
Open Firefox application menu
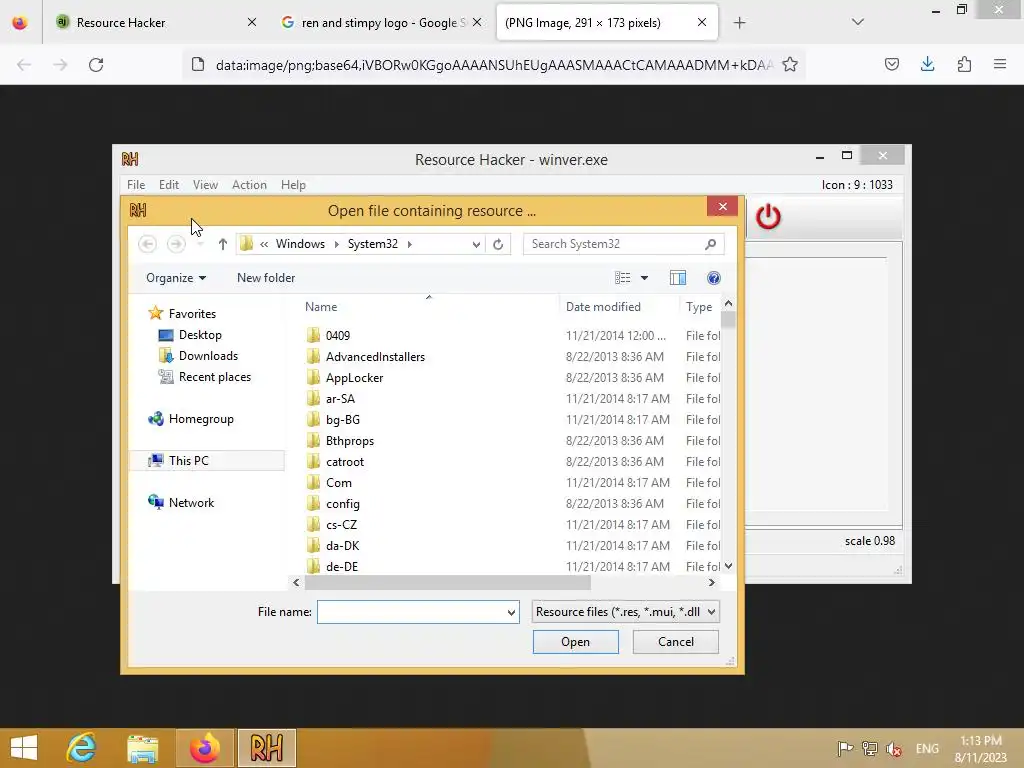[1000, 64]
